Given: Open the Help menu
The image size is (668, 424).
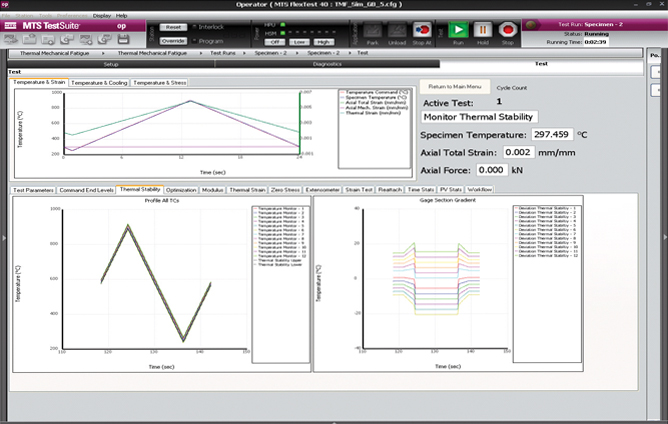Looking at the screenshot, I should (x=122, y=16).
